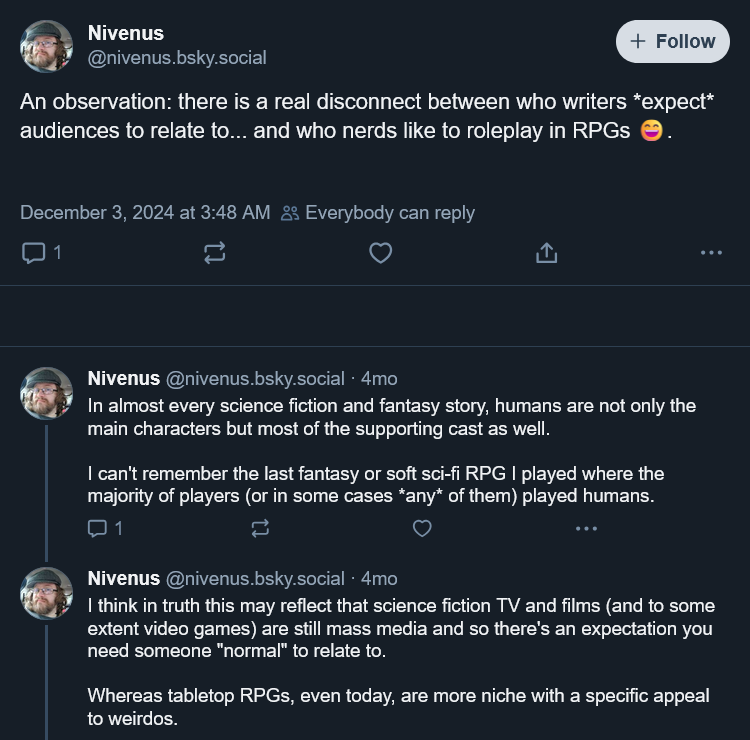
Task: Like the main post with heart
Action: (380, 253)
